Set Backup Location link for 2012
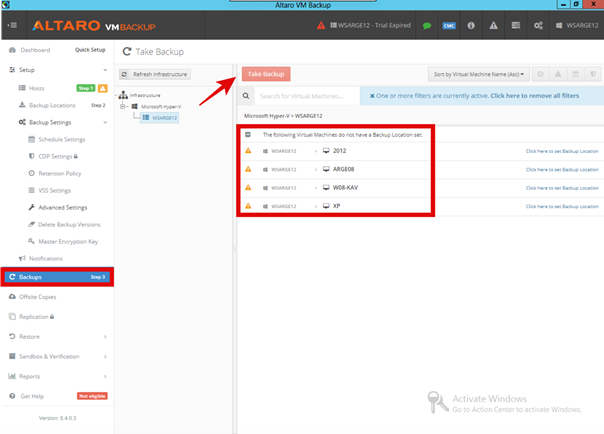This screenshot has height=434, width=604. click(x=562, y=151)
